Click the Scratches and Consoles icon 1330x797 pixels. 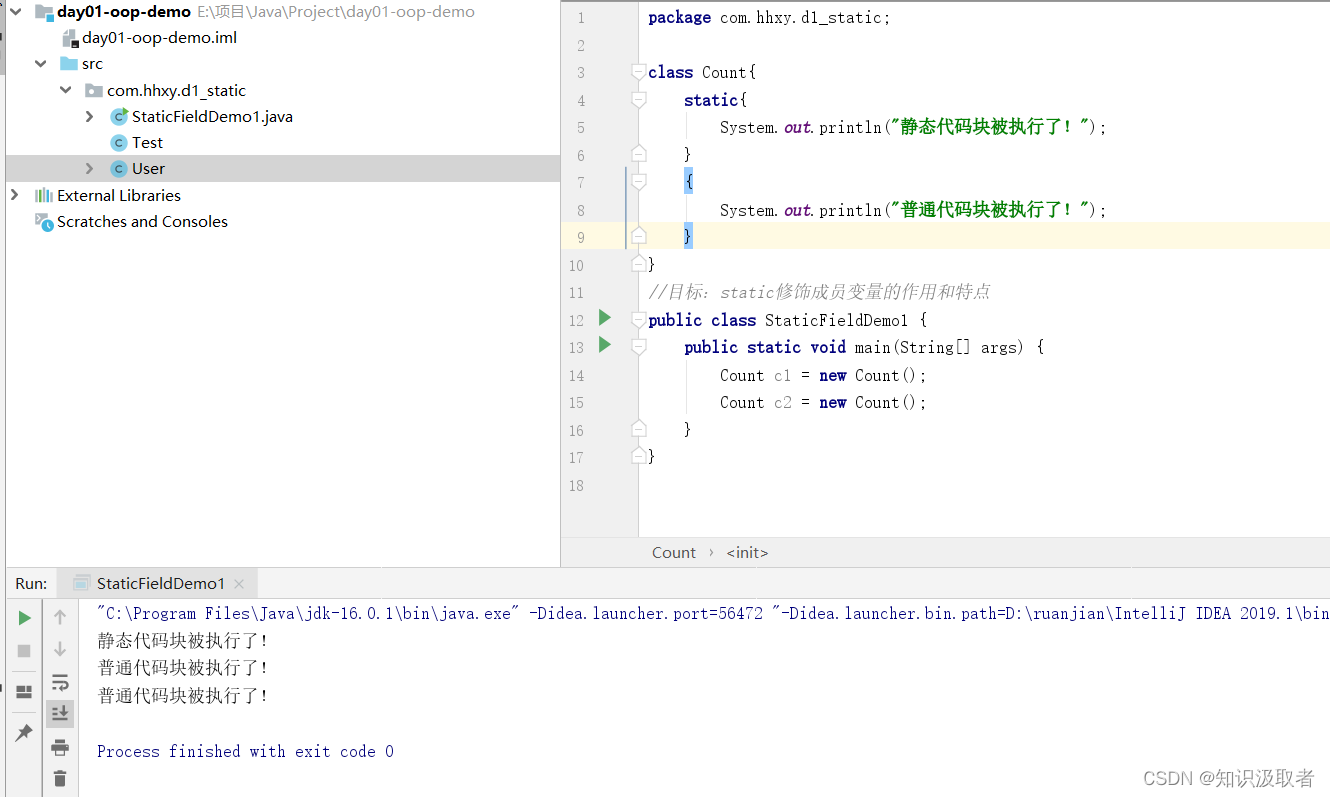coord(44,222)
